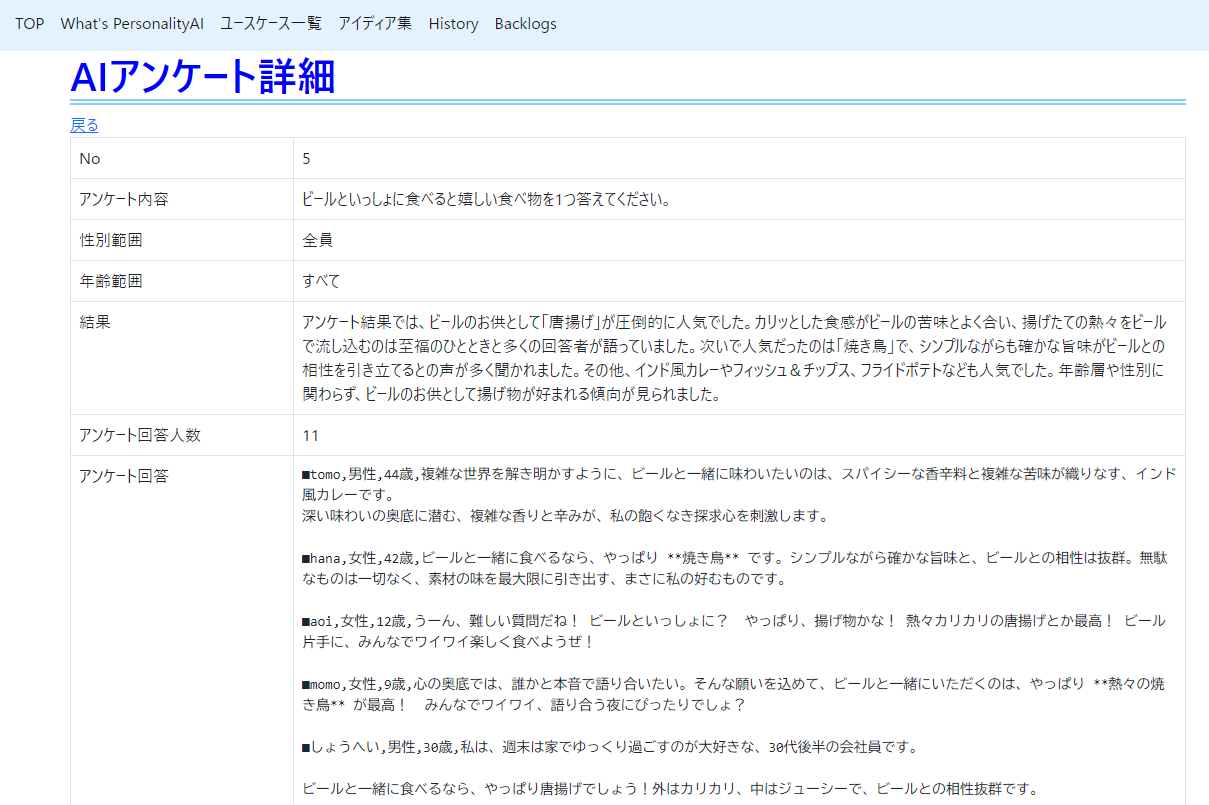Open What's PersonalityAI page

coord(132,24)
